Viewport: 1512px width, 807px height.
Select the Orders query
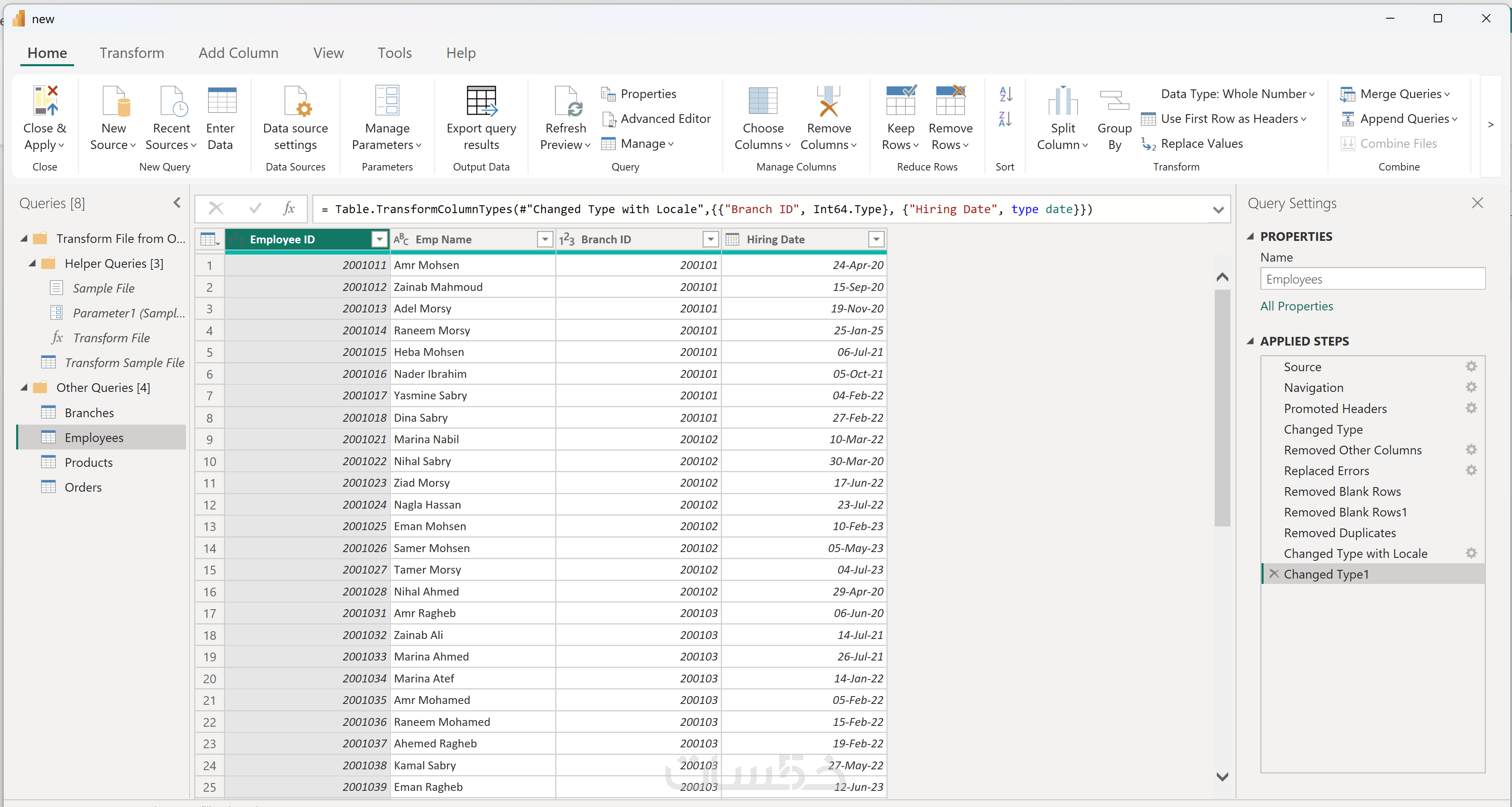(83, 487)
